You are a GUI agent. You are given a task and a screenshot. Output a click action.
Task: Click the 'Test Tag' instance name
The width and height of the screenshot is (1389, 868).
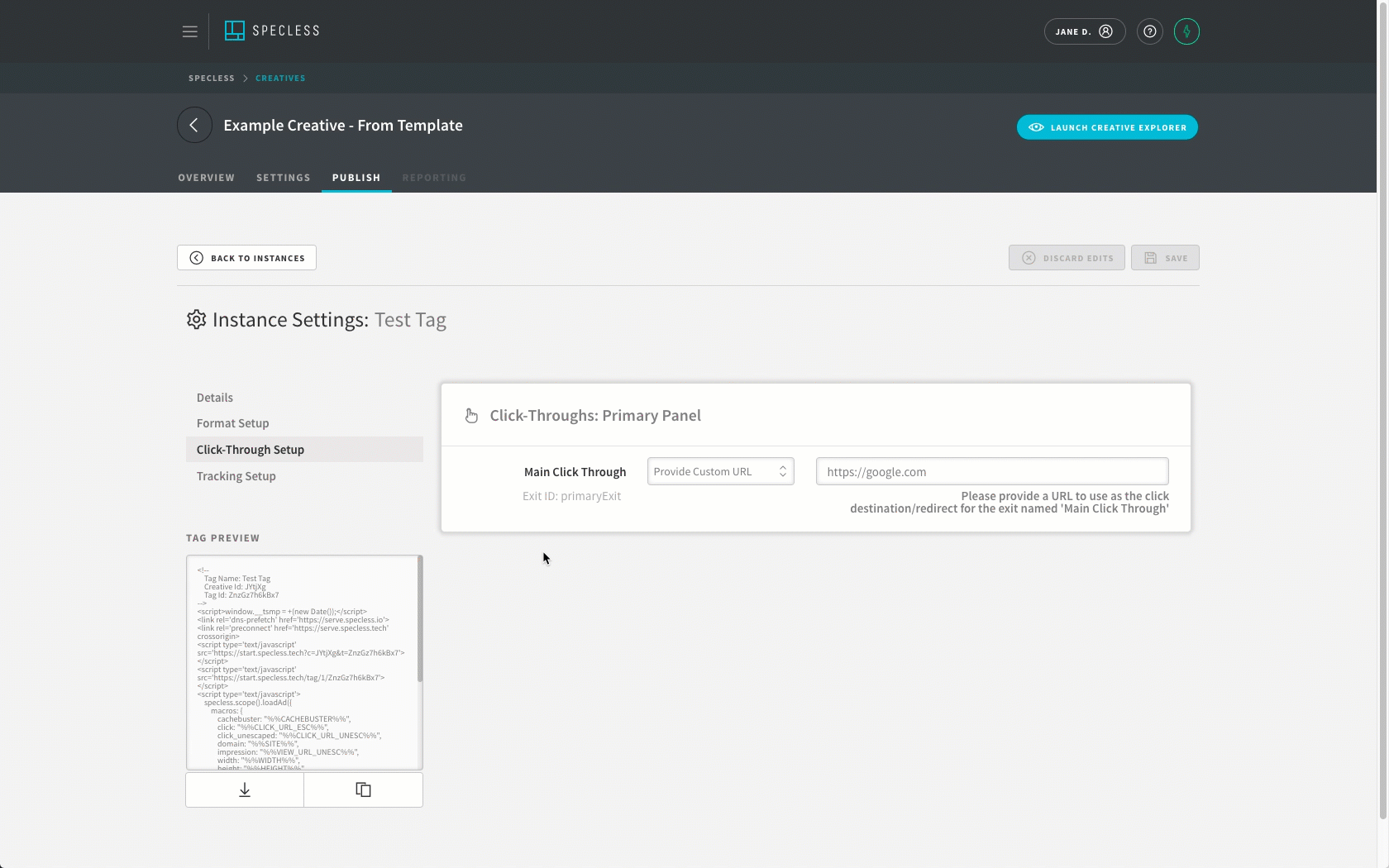point(410,320)
